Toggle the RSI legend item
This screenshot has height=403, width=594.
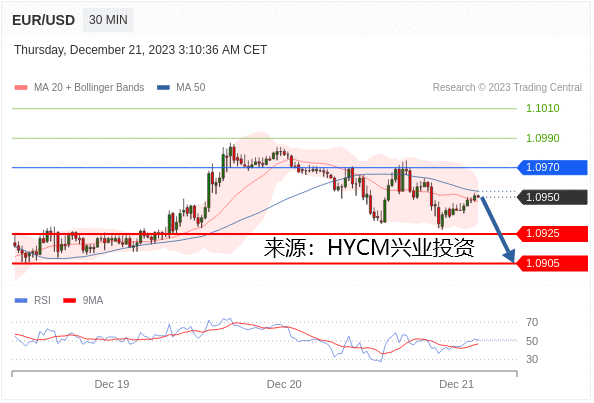point(33,300)
